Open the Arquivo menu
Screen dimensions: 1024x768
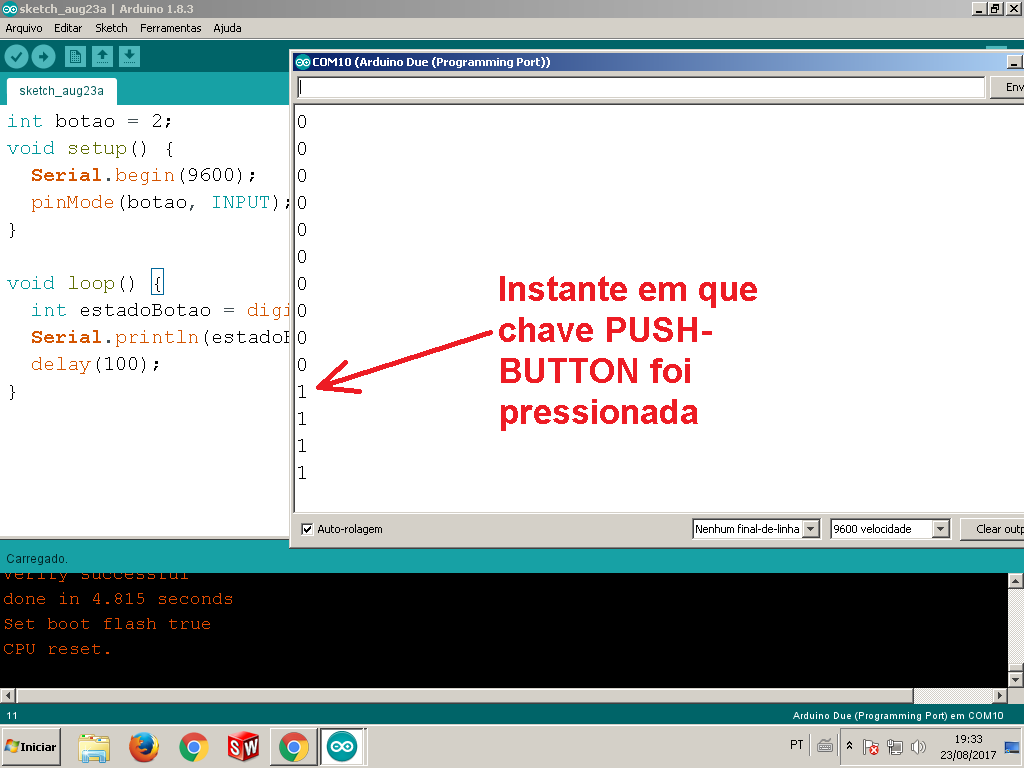pyautogui.click(x=24, y=28)
